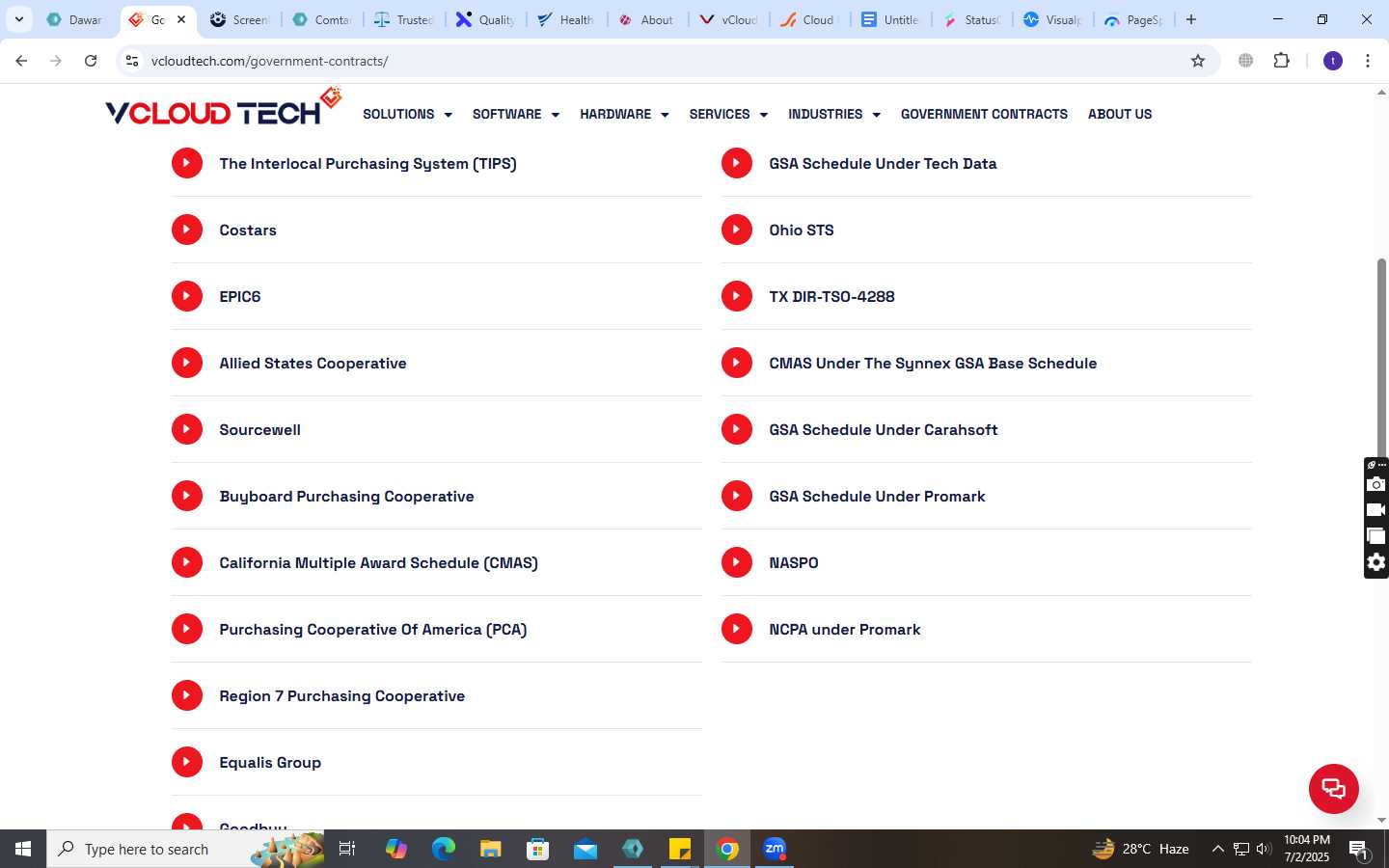1389x868 pixels.
Task: Open GSA Schedule Under Carahsoft link
Action: pyautogui.click(x=883, y=429)
